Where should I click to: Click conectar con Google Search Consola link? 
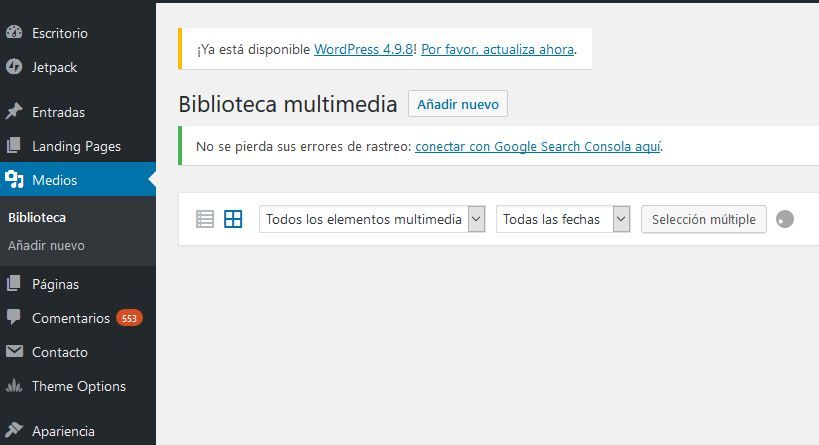tap(538, 146)
